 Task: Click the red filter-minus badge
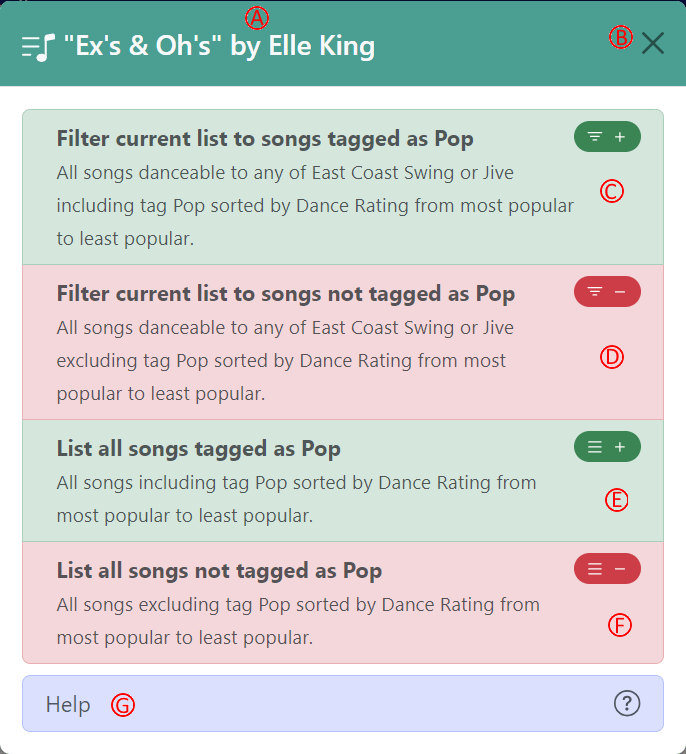607,291
